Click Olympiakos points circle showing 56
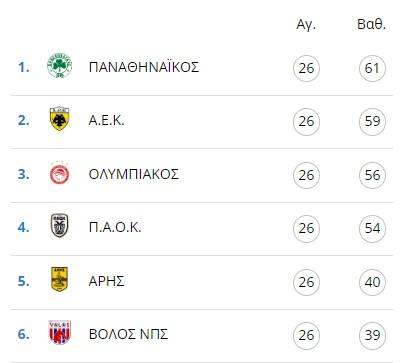This screenshot has width=403, height=363. 372,175
